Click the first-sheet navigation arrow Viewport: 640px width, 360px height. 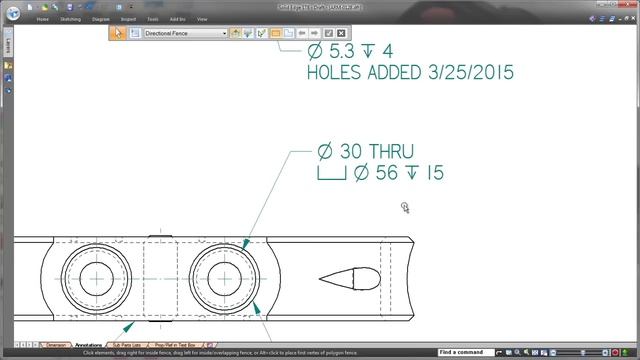pos(17,345)
